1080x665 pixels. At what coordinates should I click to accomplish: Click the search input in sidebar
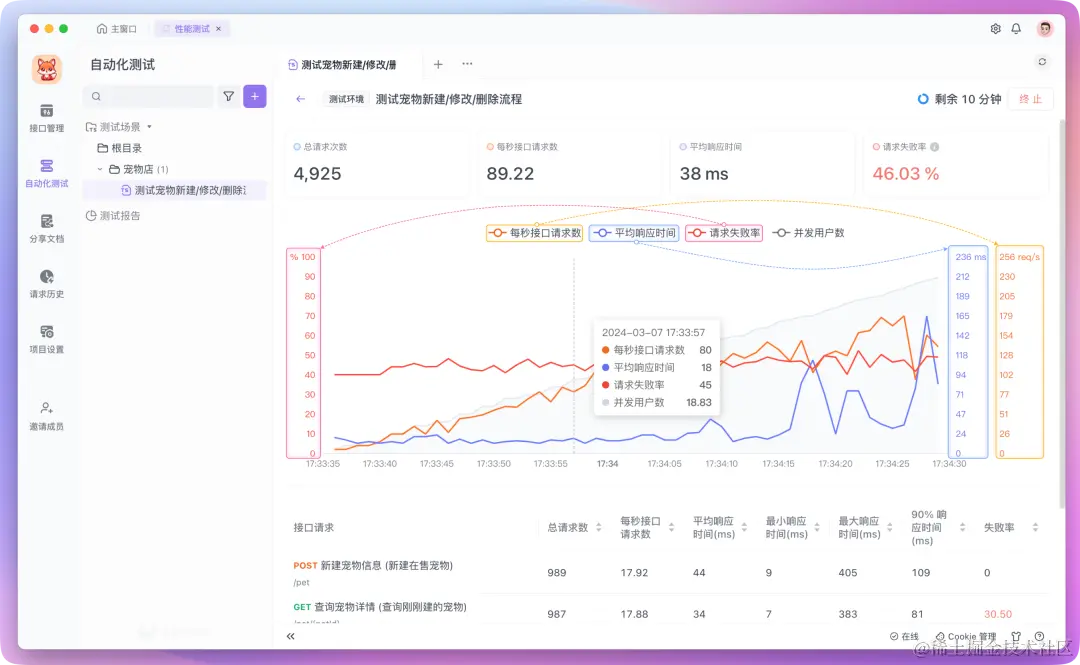(148, 96)
